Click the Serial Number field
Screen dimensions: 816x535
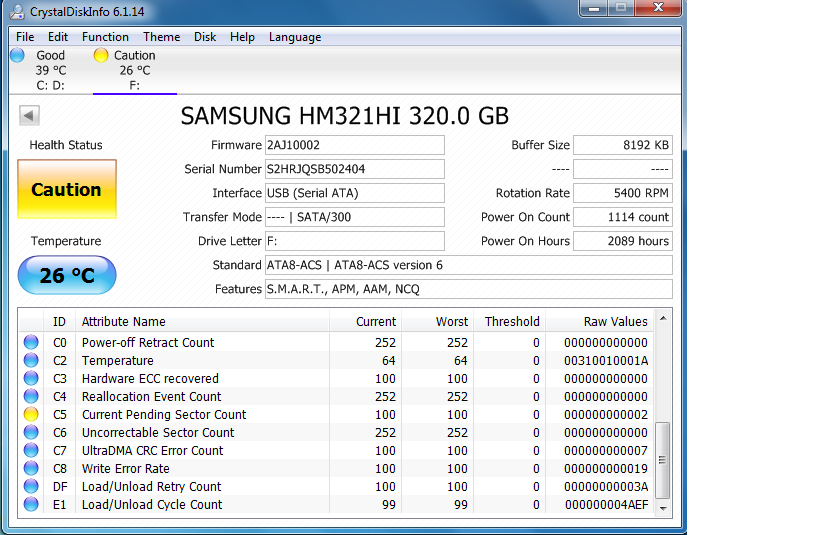coord(354,169)
